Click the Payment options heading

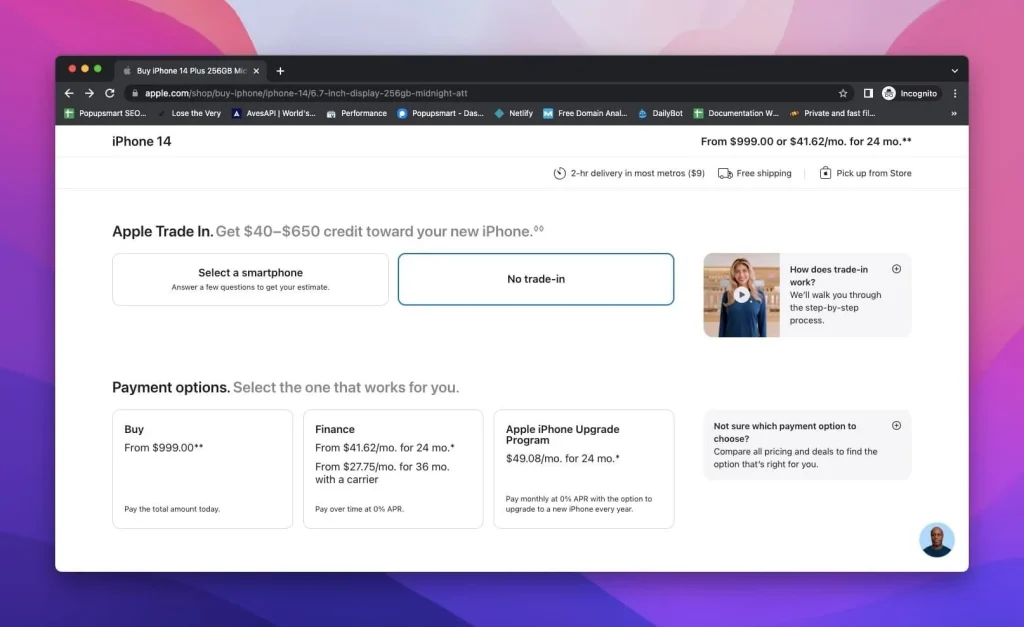pyautogui.click(x=171, y=387)
